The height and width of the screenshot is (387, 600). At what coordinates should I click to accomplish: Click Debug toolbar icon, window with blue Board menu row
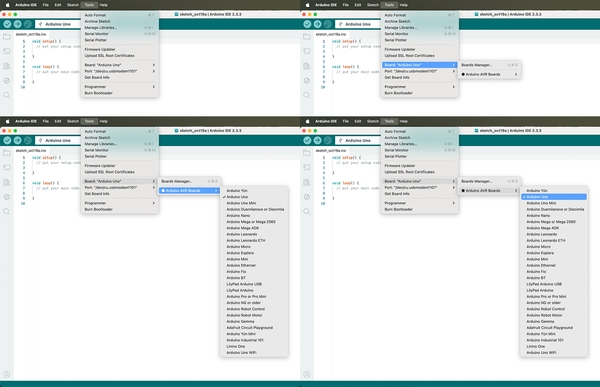(x=328, y=24)
